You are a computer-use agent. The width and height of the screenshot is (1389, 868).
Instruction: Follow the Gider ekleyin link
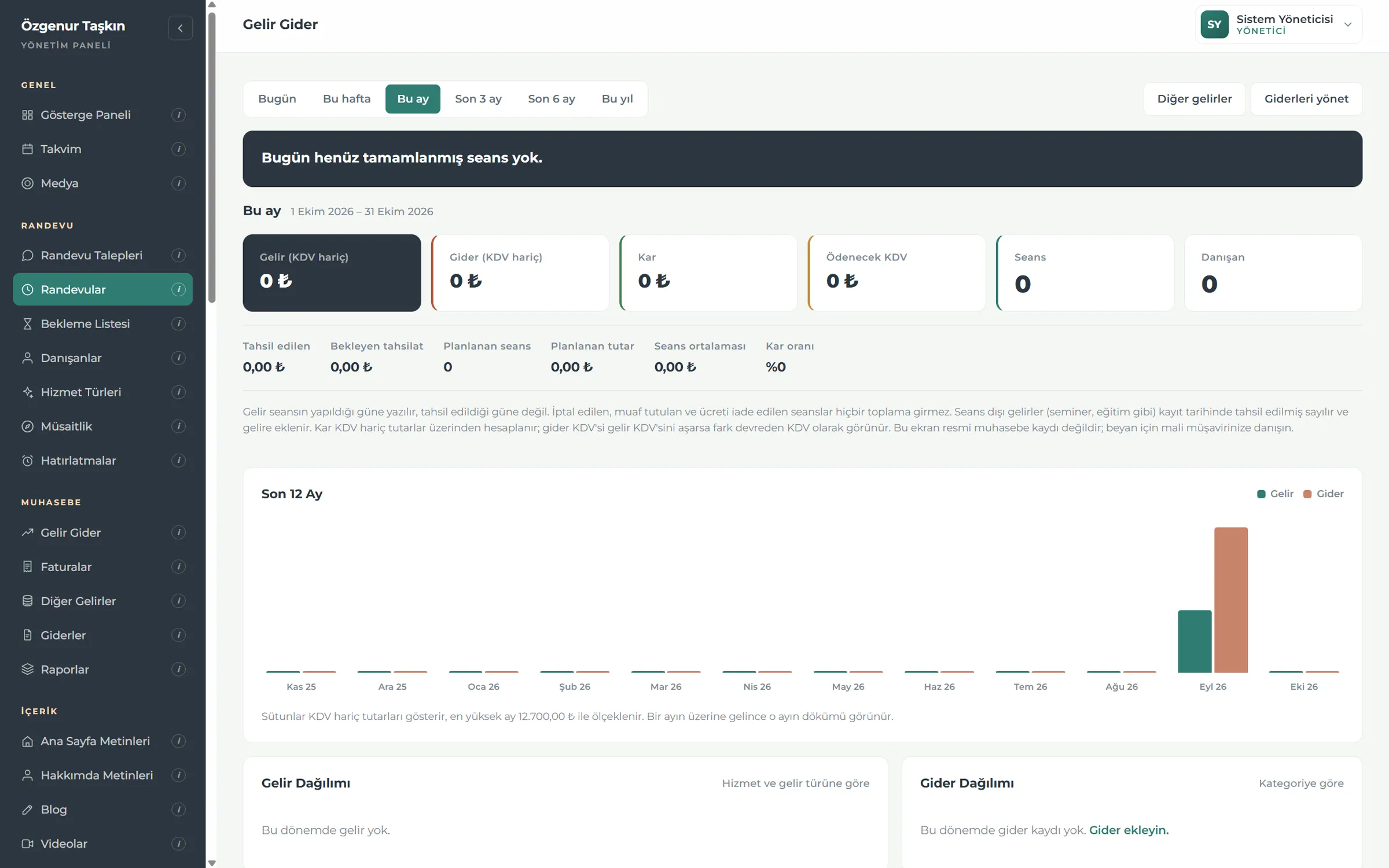(x=1129, y=830)
